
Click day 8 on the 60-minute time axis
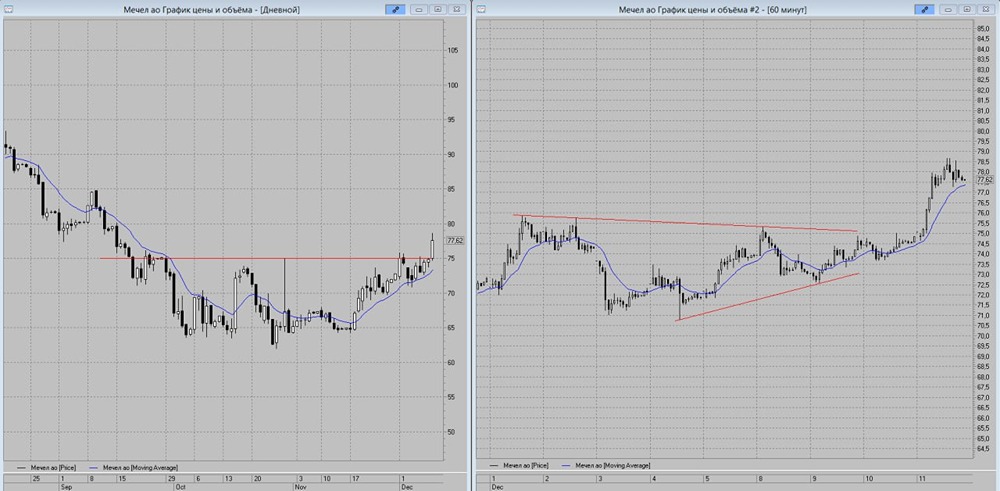click(761, 478)
